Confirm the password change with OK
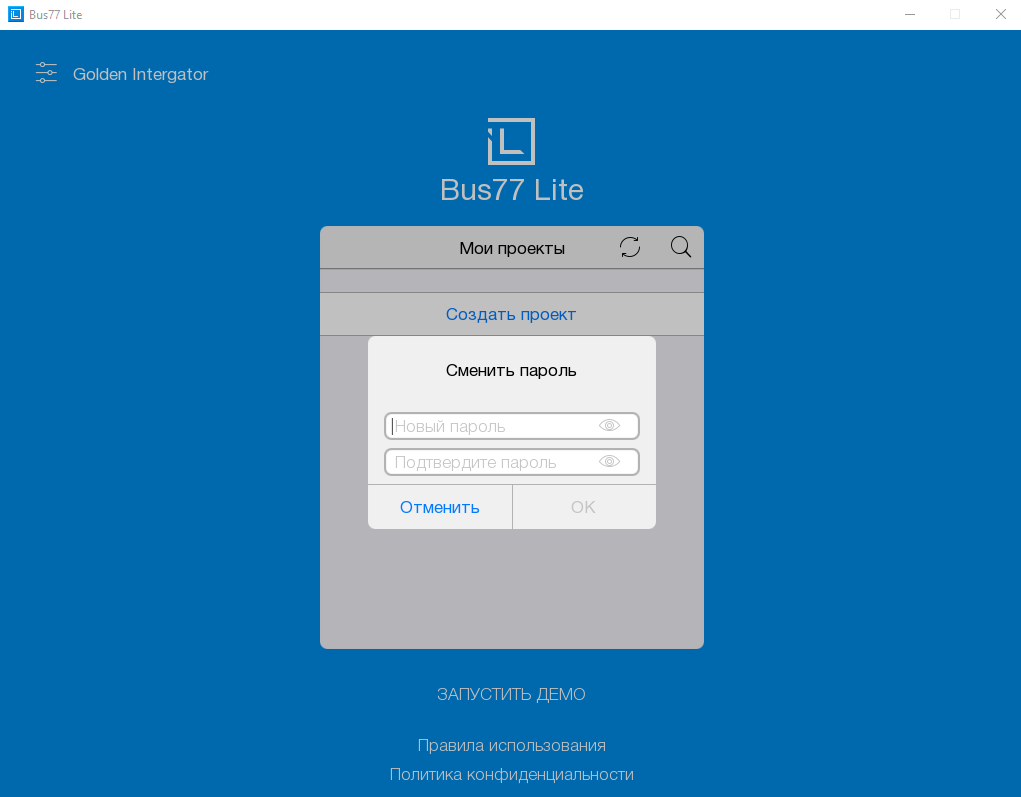The width and height of the screenshot is (1021, 797). point(583,507)
